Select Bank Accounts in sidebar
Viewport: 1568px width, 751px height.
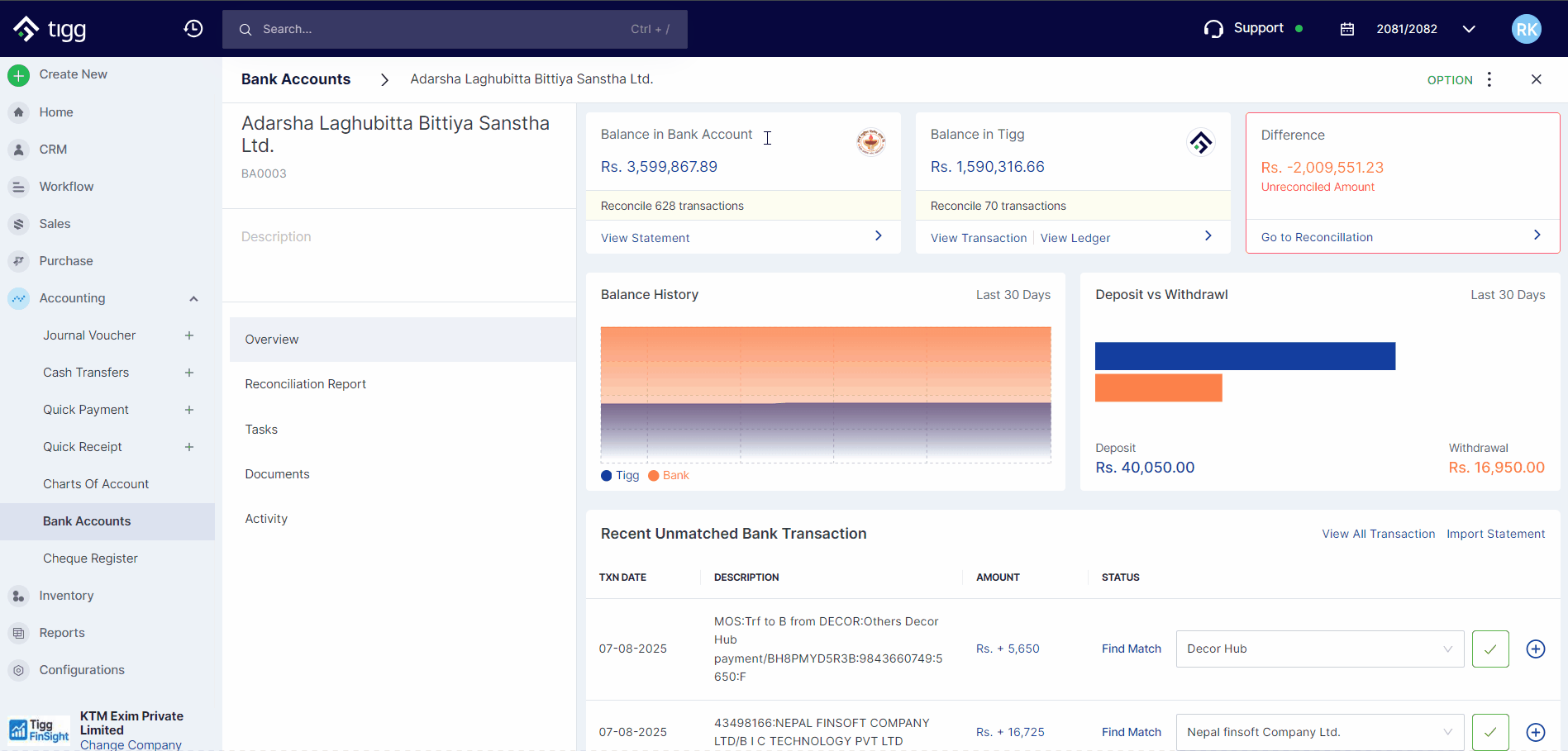click(x=107, y=521)
